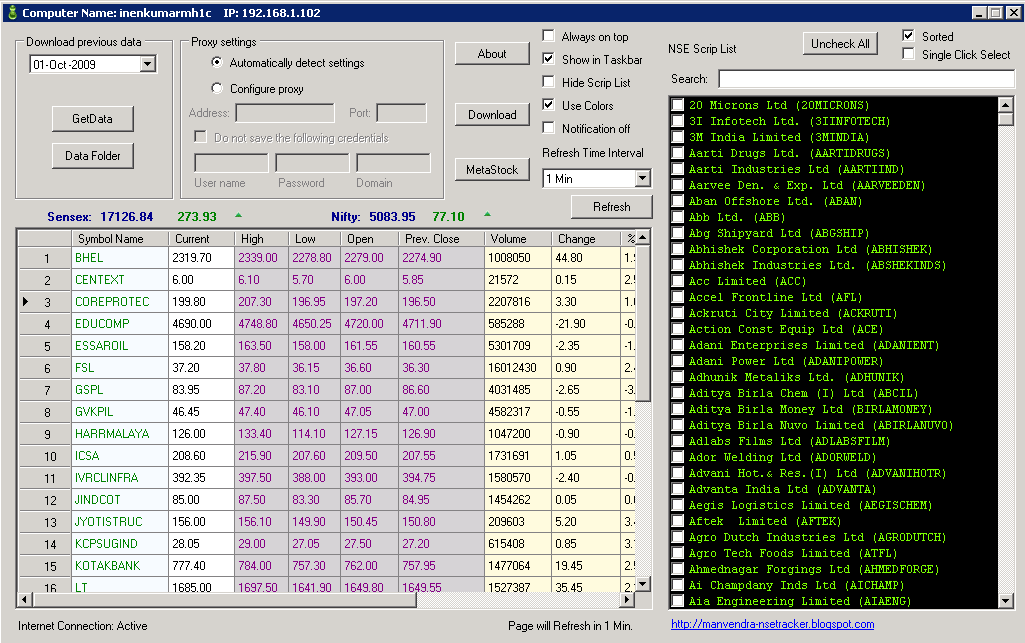The height and width of the screenshot is (643, 1025).
Task: Click the About button
Action: (x=492, y=54)
